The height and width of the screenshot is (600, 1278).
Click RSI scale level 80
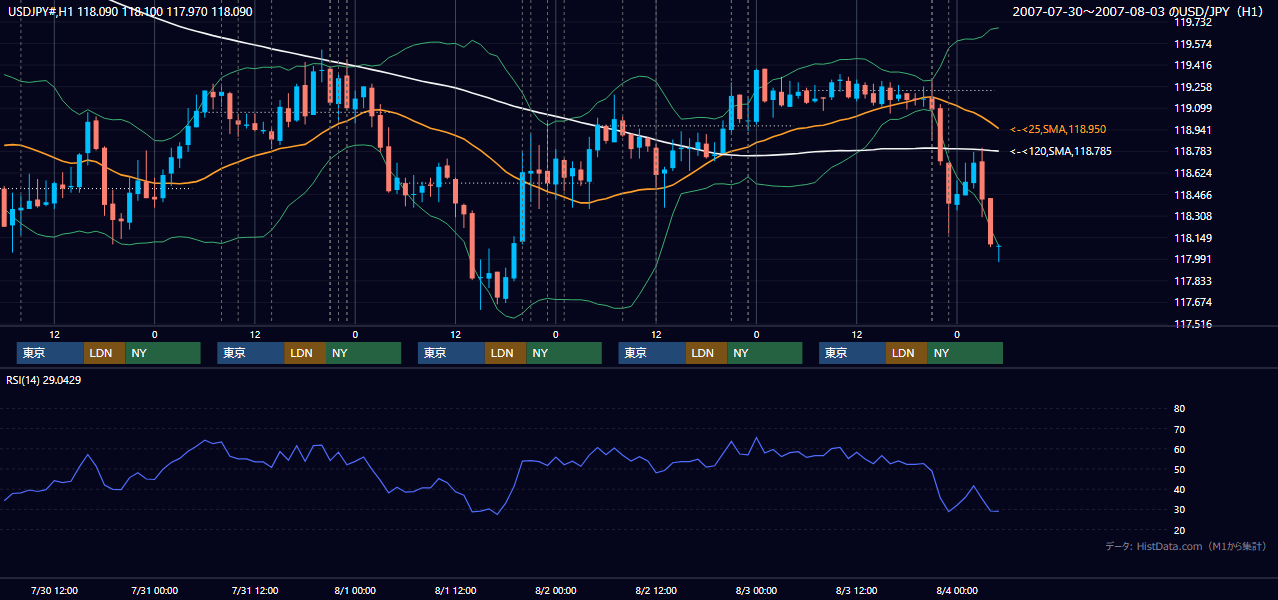1179,409
